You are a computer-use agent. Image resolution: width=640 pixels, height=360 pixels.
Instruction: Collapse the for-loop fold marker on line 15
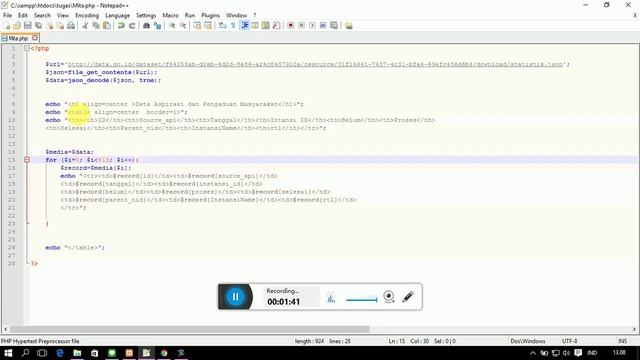point(27,160)
